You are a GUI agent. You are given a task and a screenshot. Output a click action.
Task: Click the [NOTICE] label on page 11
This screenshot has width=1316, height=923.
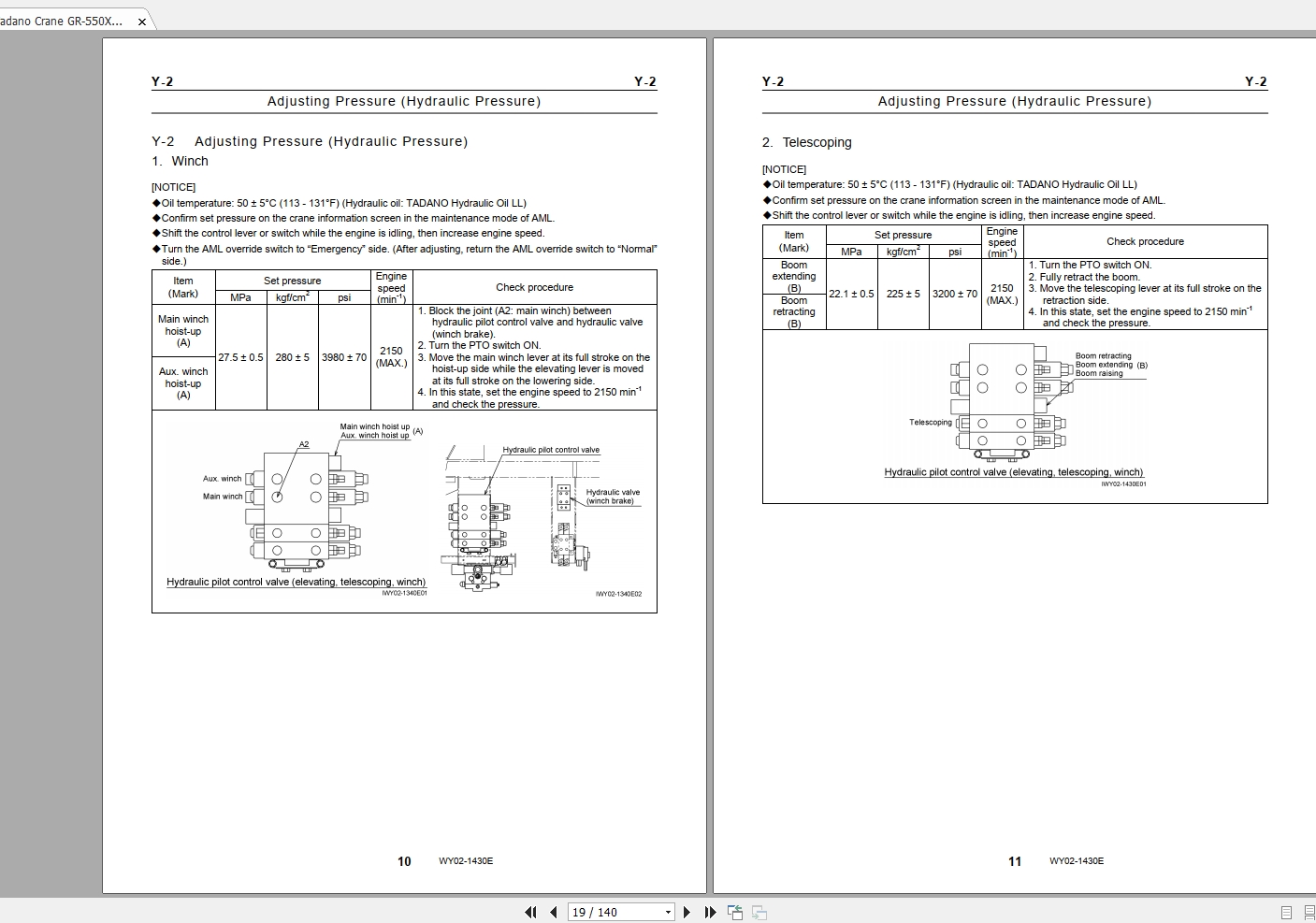[x=784, y=169]
